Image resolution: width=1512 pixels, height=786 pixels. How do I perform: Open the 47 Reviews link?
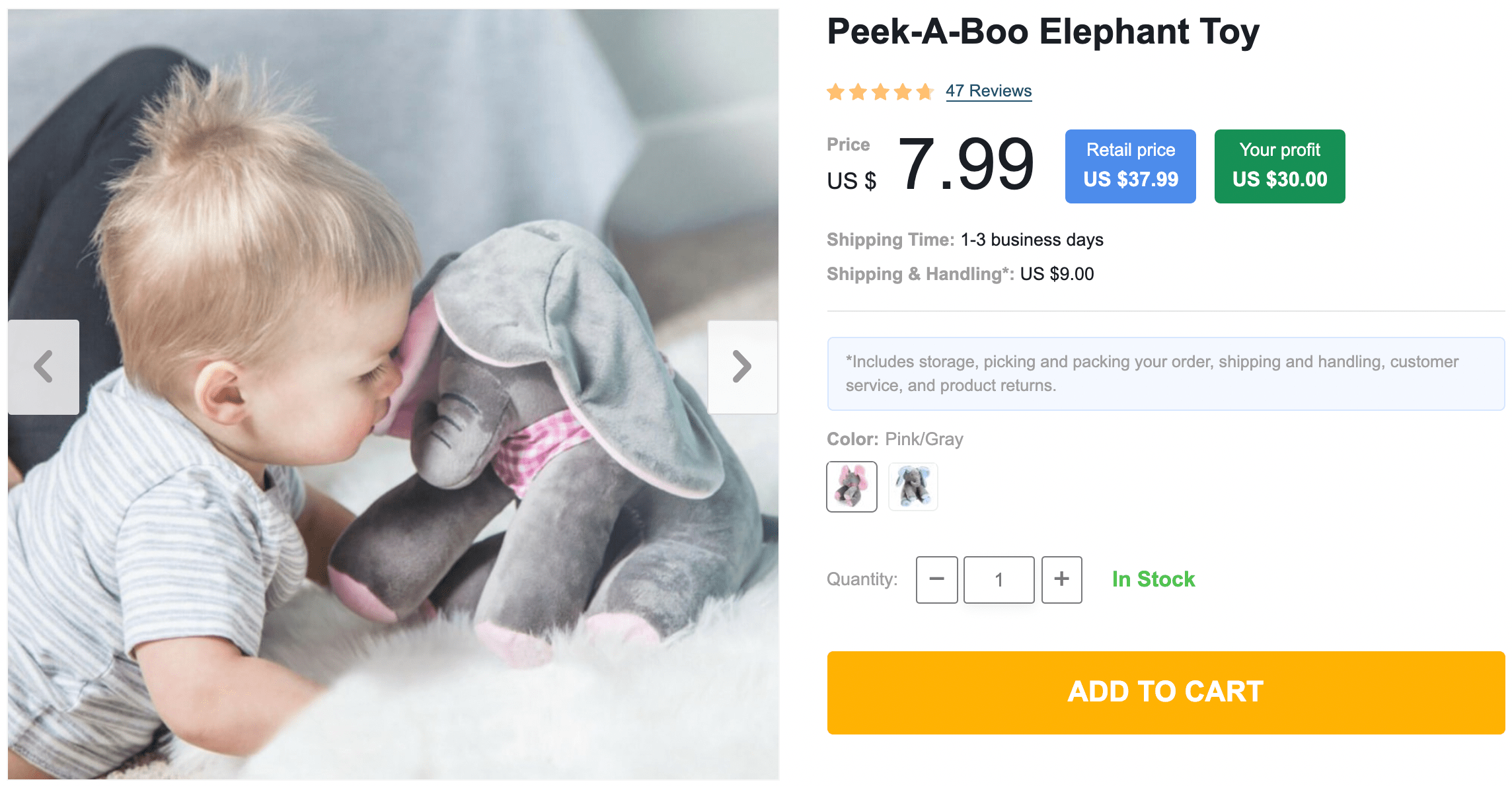988,91
